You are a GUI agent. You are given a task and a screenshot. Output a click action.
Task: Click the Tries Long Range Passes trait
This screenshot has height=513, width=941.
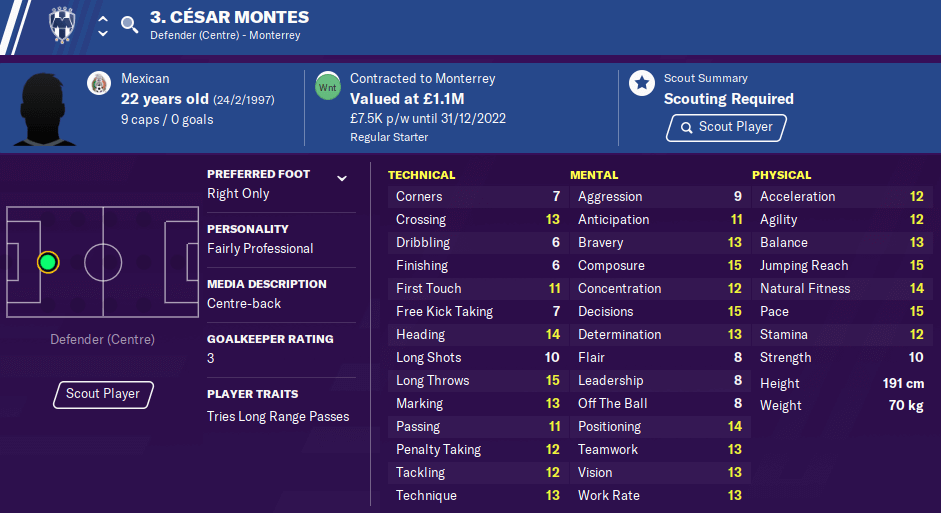click(278, 416)
